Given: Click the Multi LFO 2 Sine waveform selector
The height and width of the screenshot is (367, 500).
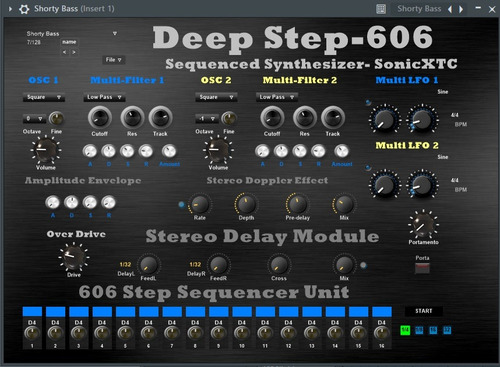Looking at the screenshot, I should [x=443, y=157].
